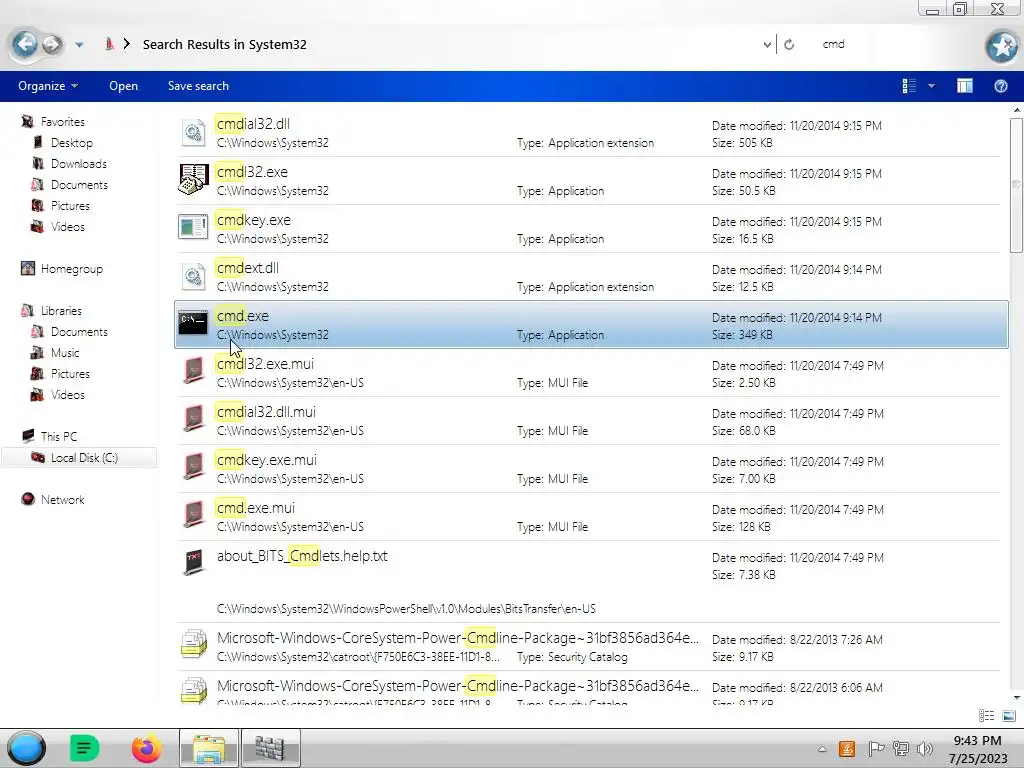Open the green notes app on taskbar
The image size is (1024, 768).
click(x=84, y=748)
